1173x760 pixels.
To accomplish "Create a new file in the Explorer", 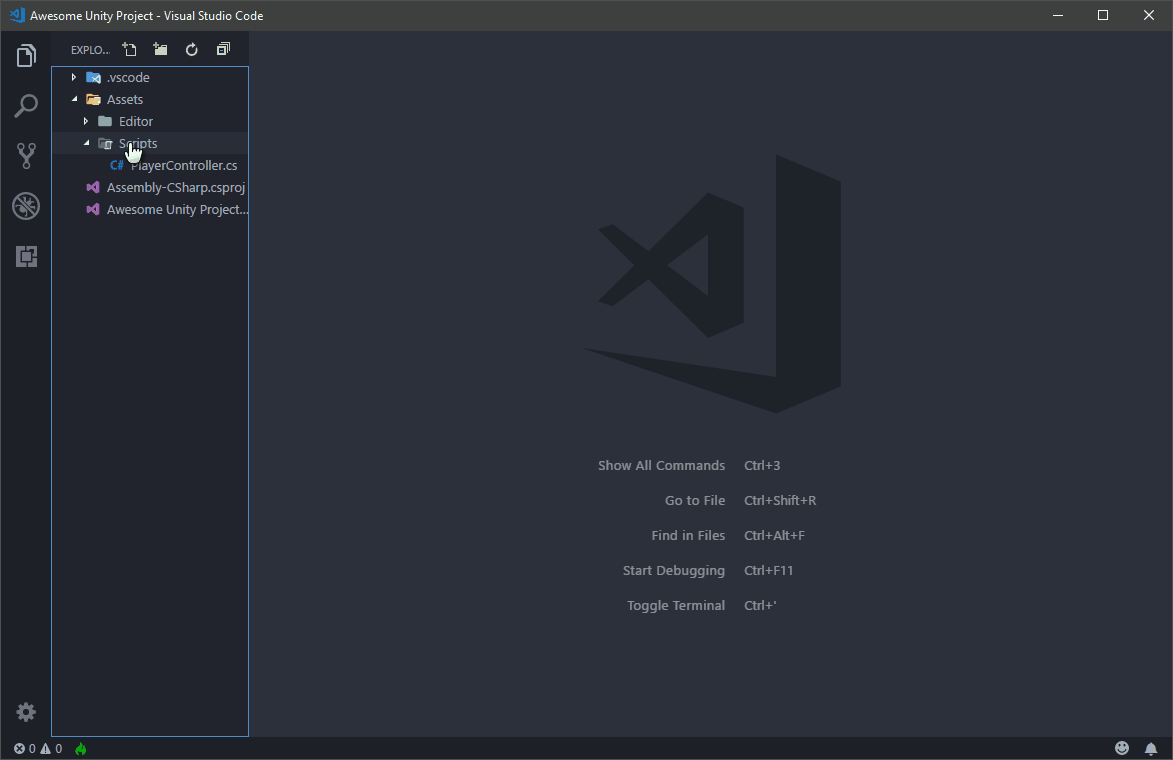I will click(129, 48).
